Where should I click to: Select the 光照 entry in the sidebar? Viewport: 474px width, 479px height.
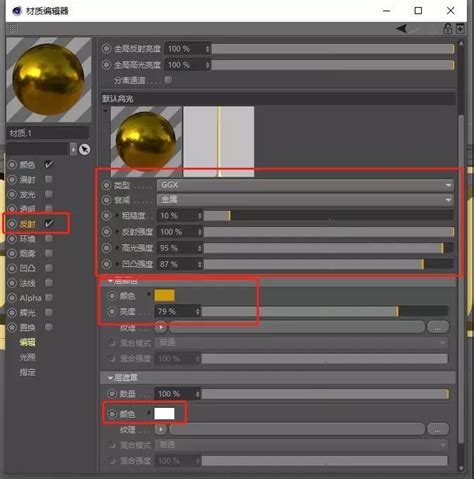(27, 357)
